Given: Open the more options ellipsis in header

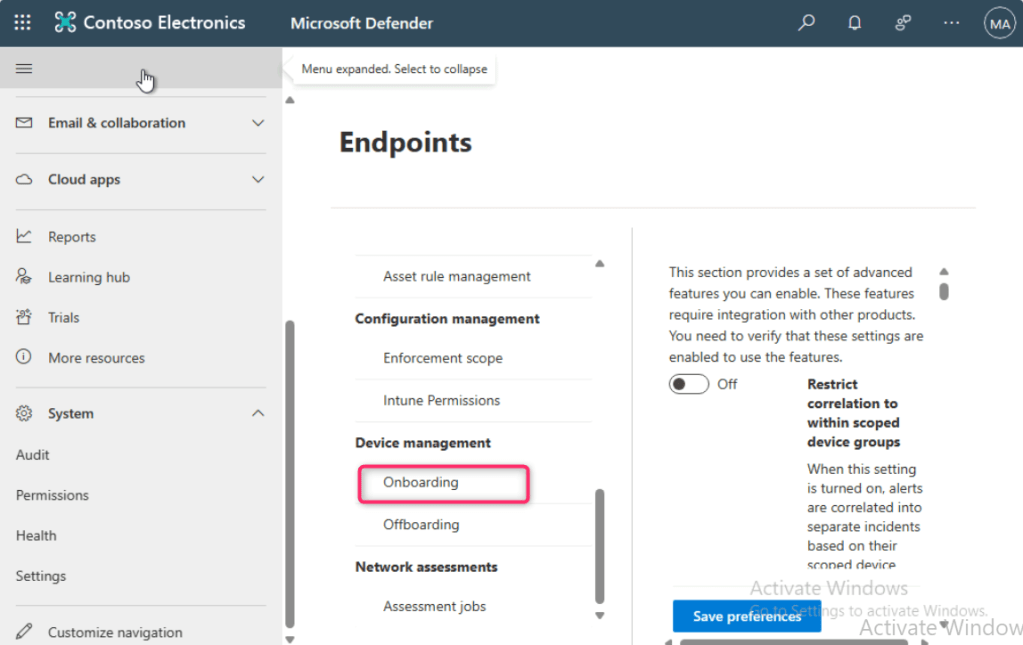Looking at the screenshot, I should click(951, 23).
